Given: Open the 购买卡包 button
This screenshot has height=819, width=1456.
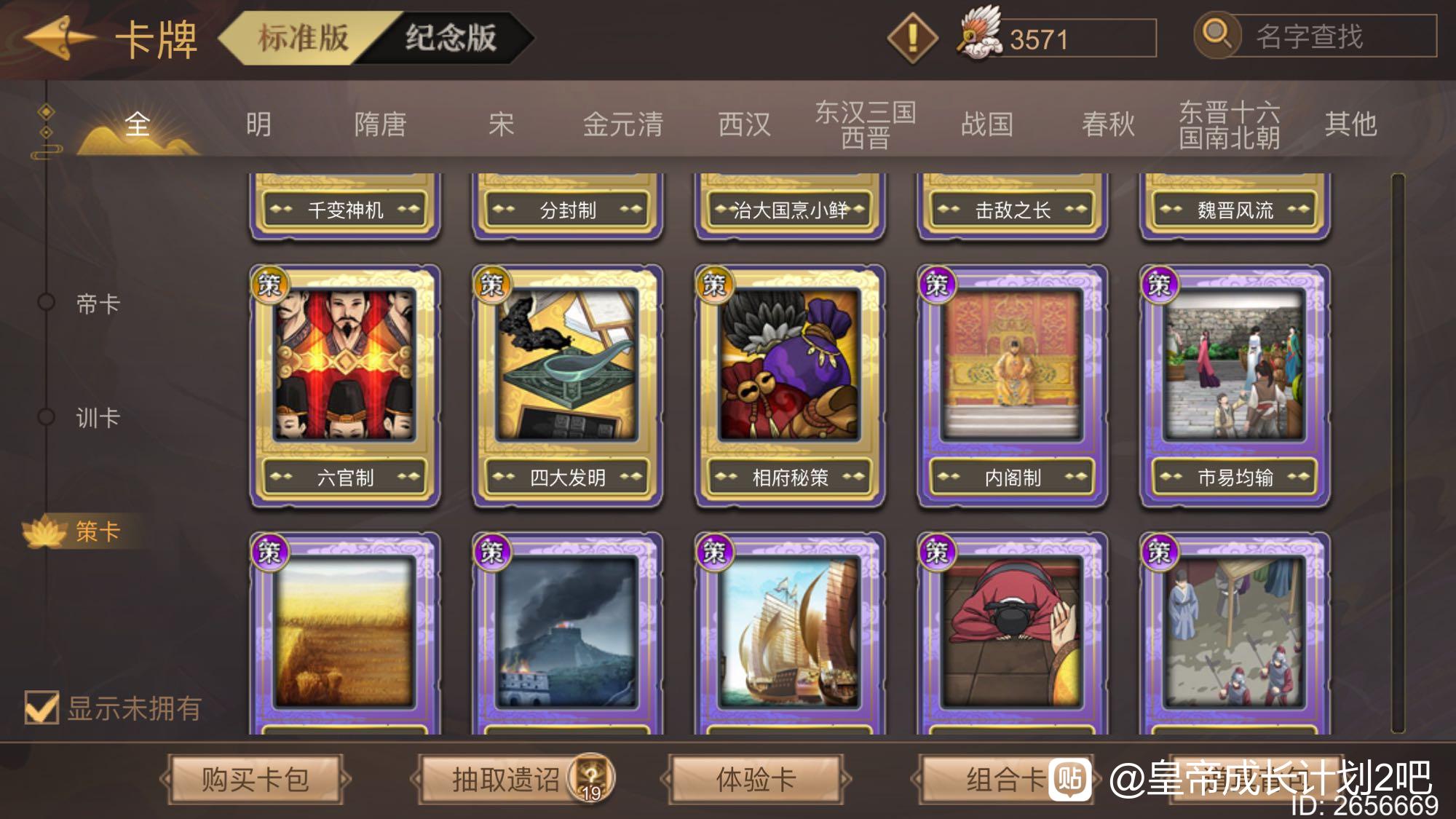Looking at the screenshot, I should [x=256, y=779].
